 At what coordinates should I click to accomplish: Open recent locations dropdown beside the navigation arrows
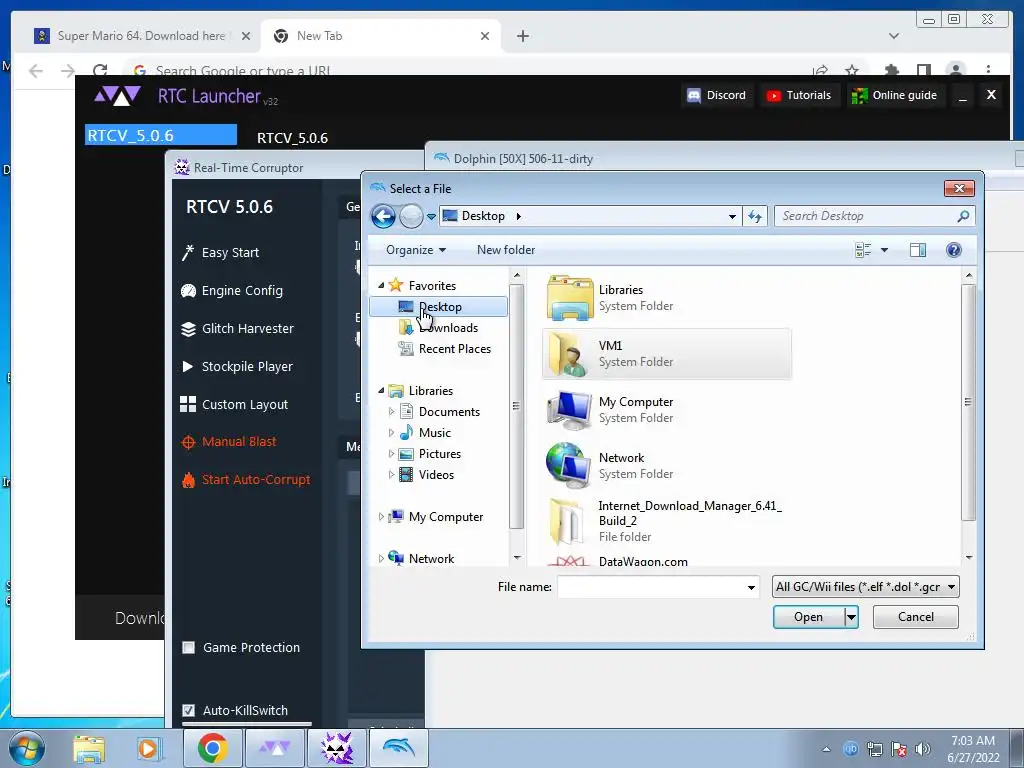[431, 217]
